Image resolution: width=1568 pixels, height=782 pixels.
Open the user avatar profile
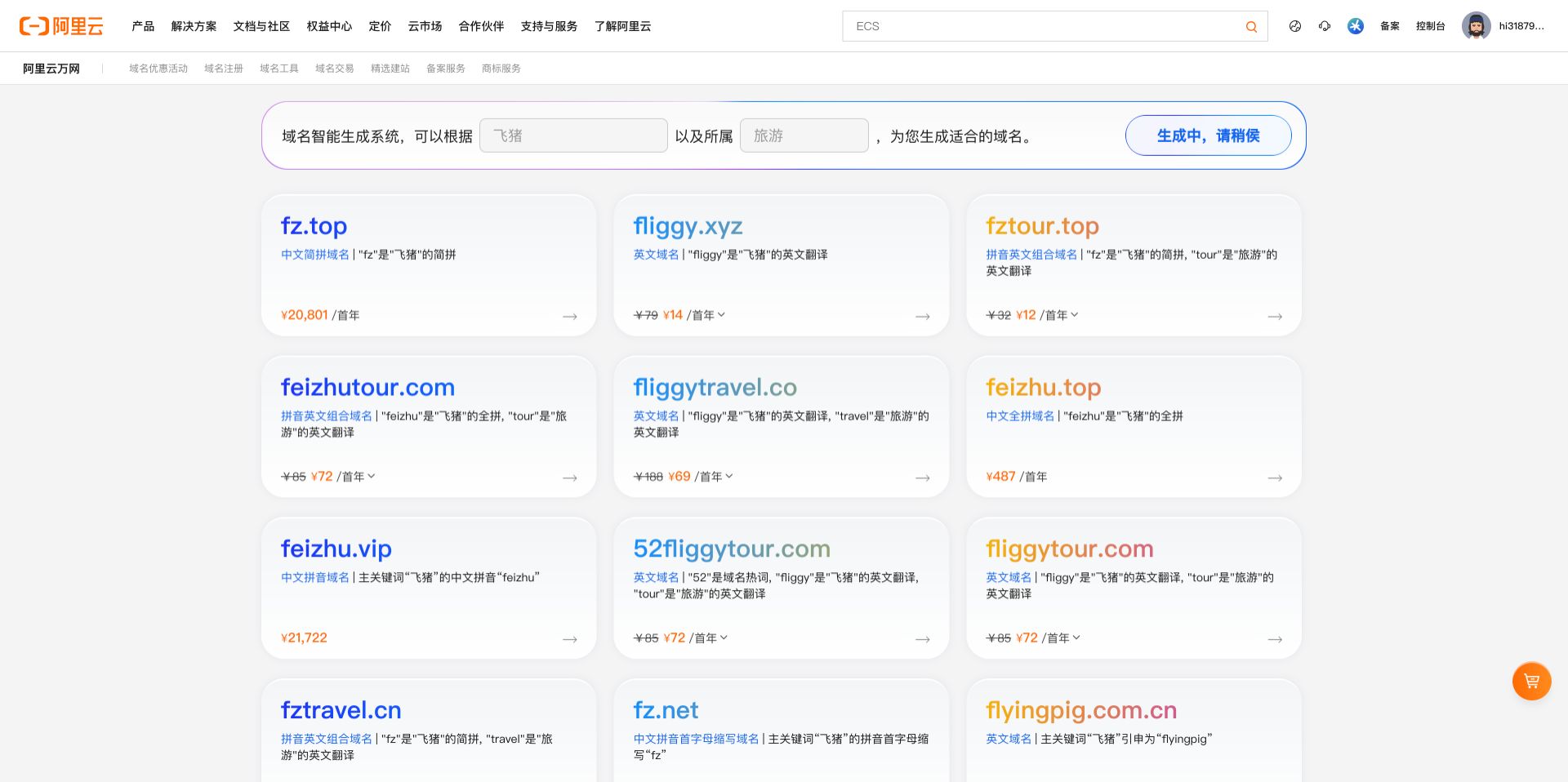click(1476, 26)
